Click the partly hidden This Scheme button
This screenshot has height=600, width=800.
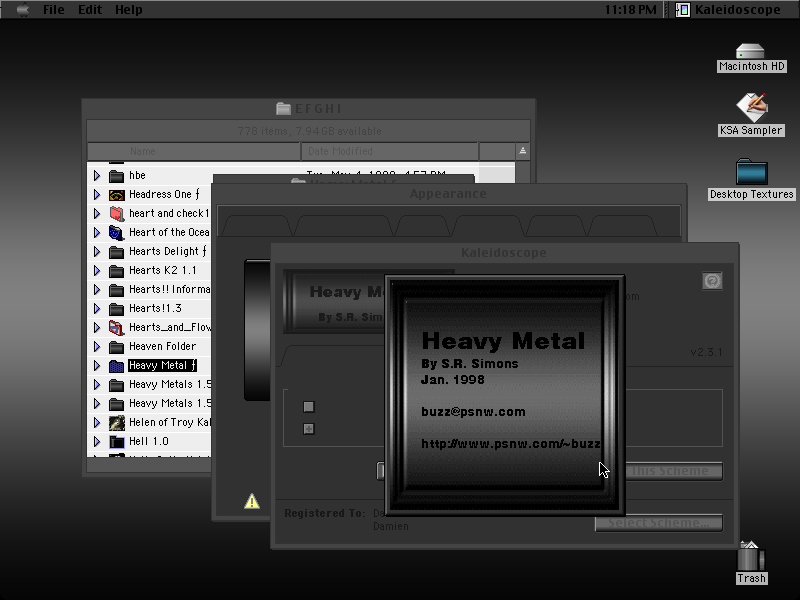click(x=674, y=471)
